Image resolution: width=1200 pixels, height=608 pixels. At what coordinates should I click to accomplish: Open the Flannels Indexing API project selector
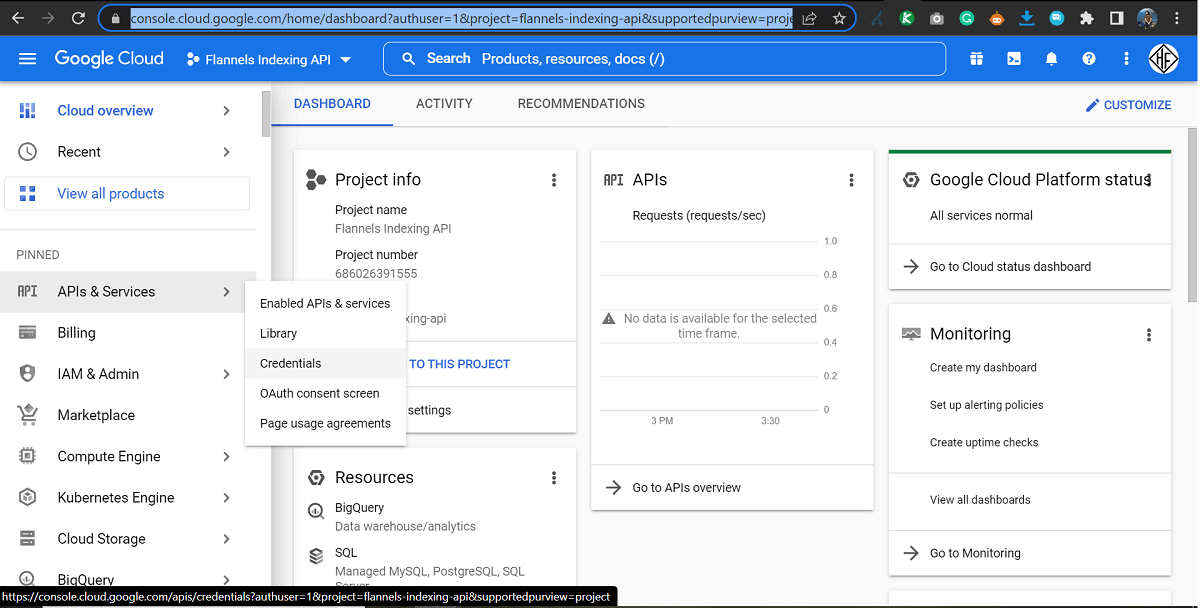pos(269,59)
